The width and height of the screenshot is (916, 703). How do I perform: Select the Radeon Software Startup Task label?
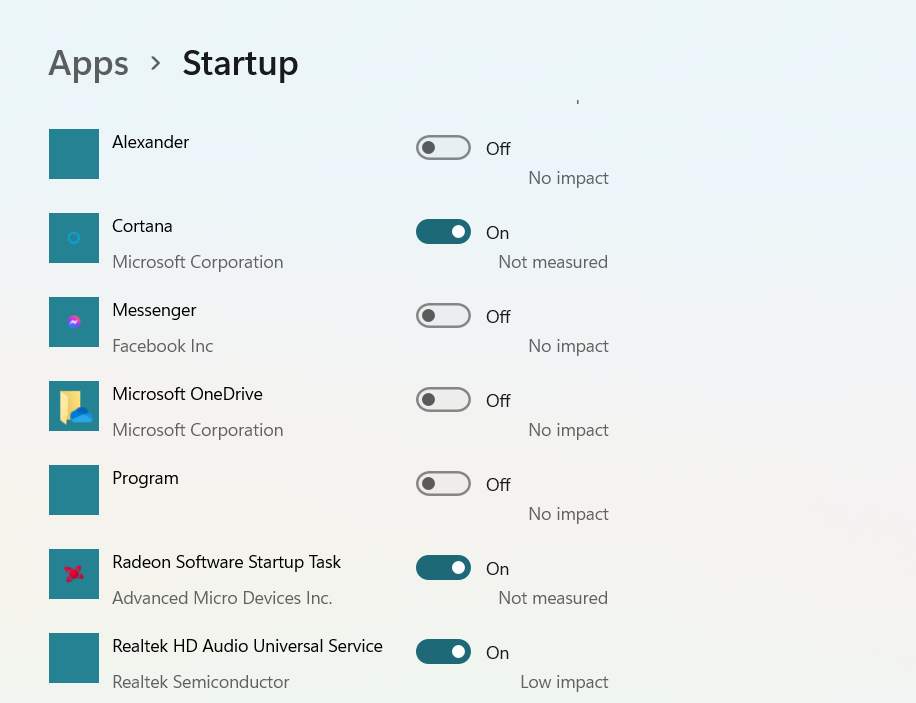(x=227, y=562)
